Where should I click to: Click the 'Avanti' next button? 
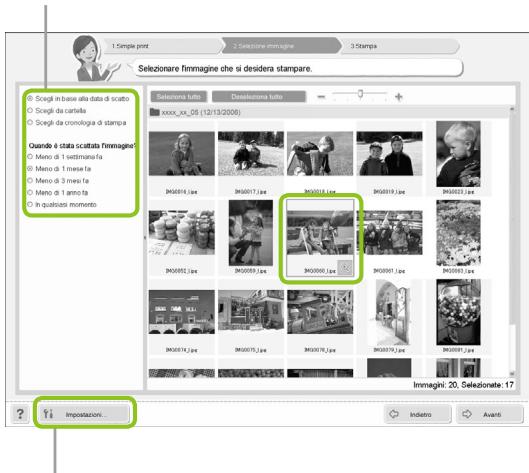(x=489, y=414)
